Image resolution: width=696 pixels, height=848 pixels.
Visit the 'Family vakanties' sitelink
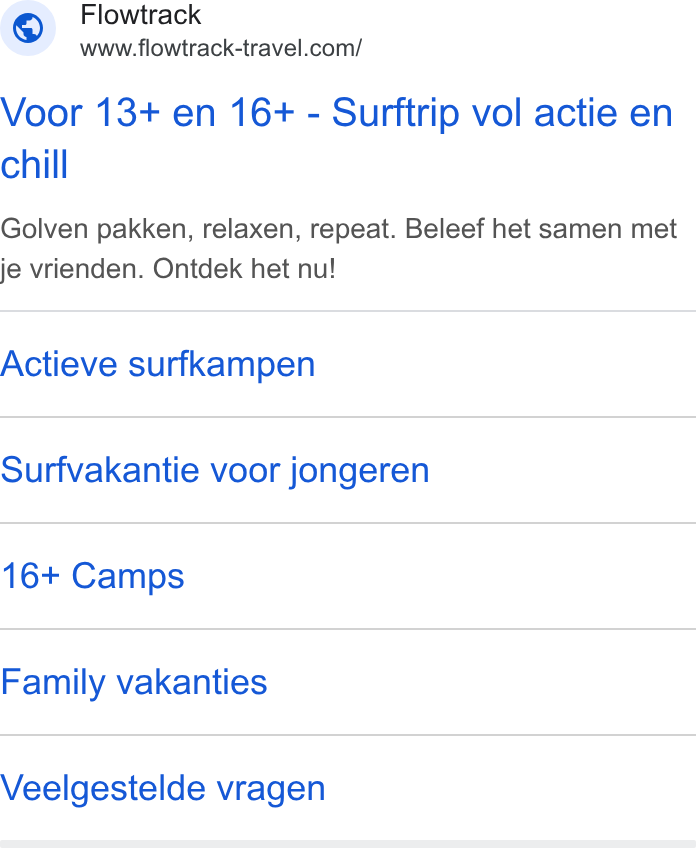click(134, 681)
